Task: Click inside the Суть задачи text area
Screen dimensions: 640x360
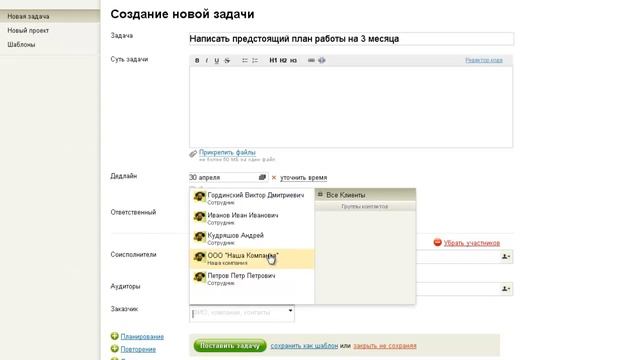Action: point(351,107)
